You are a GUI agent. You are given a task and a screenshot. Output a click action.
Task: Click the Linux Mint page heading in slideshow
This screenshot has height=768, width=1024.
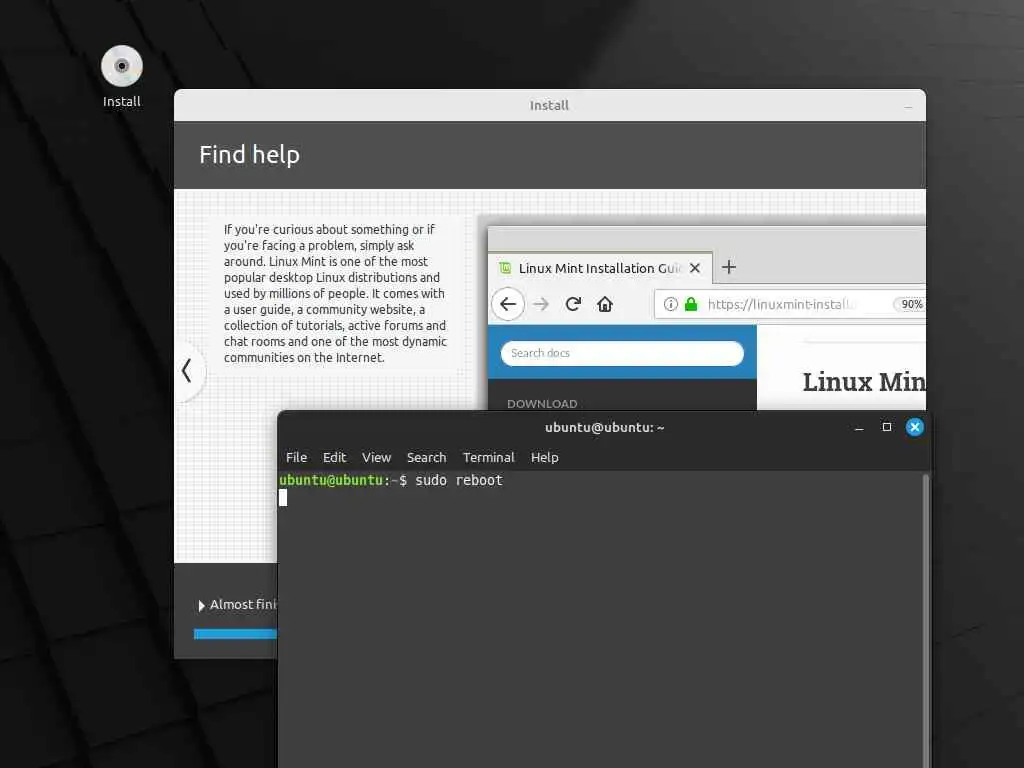pyautogui.click(x=864, y=382)
